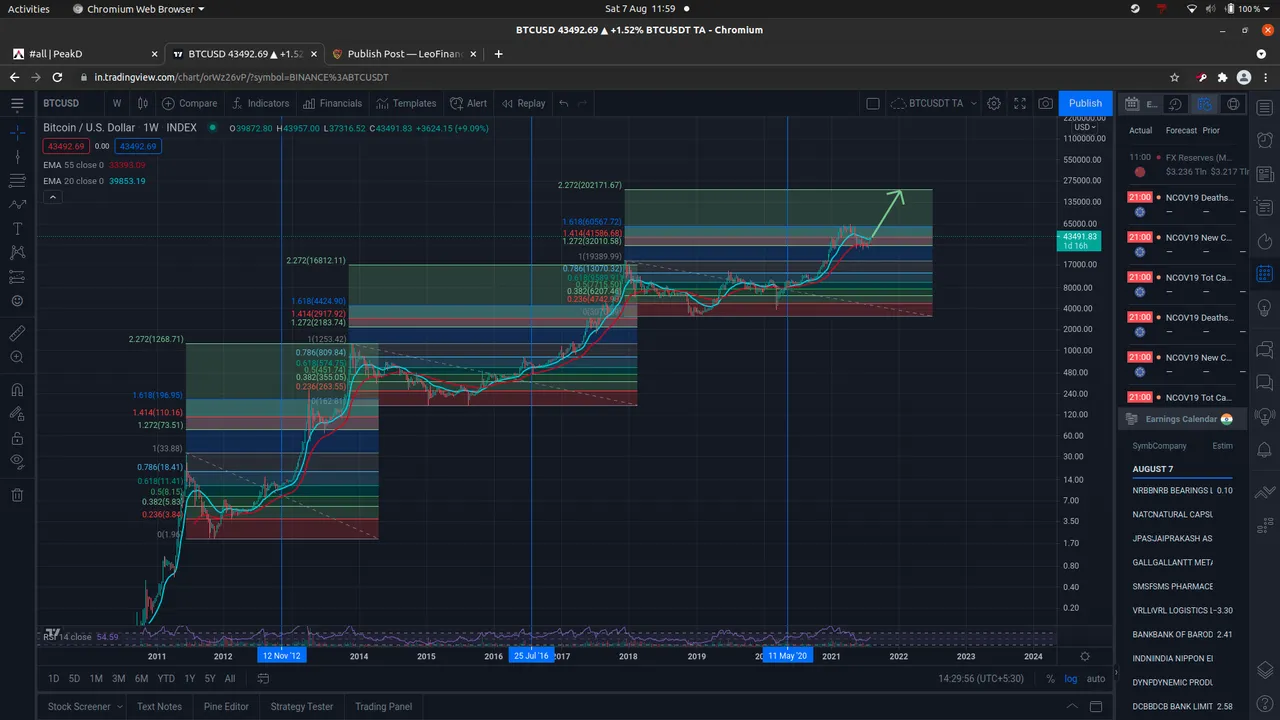Collapse the indicator legend chevron

53,198
